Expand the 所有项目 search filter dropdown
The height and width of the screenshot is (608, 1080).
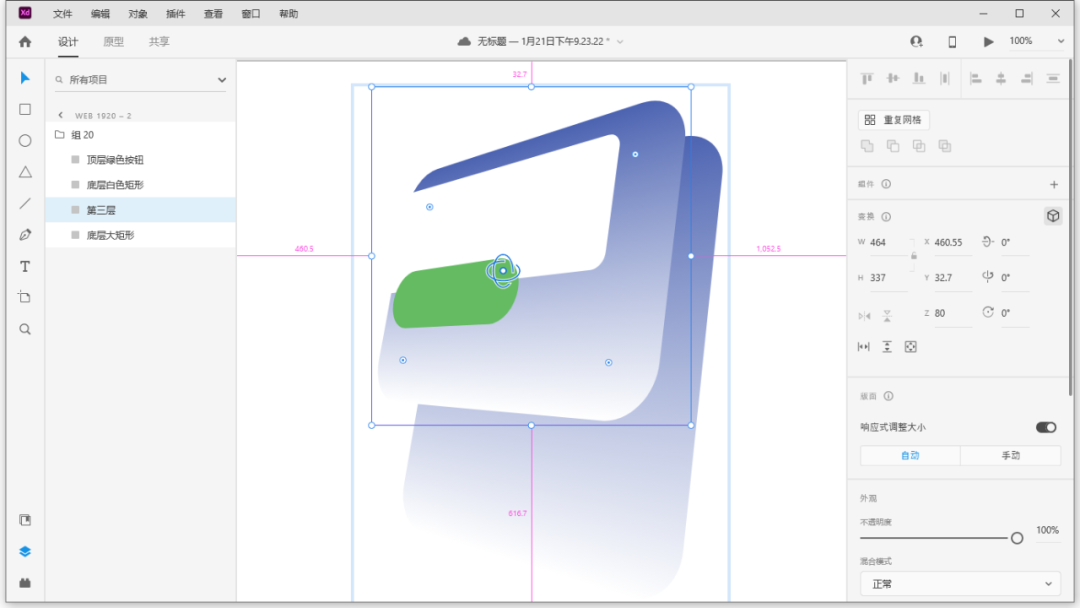point(221,80)
